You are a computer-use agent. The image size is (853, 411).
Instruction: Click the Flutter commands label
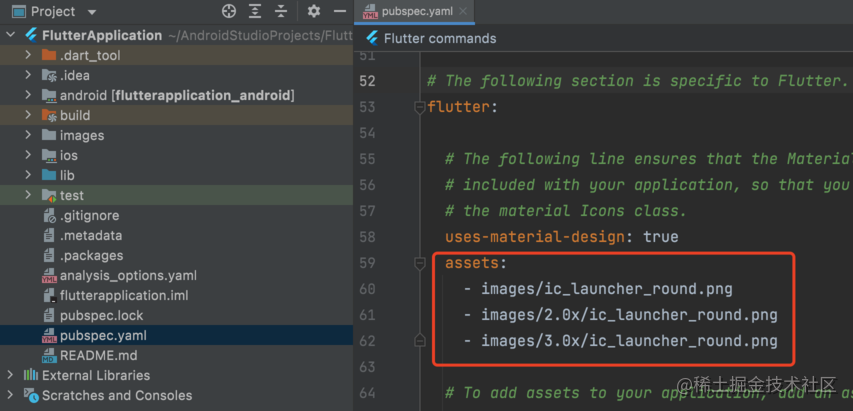coord(440,39)
